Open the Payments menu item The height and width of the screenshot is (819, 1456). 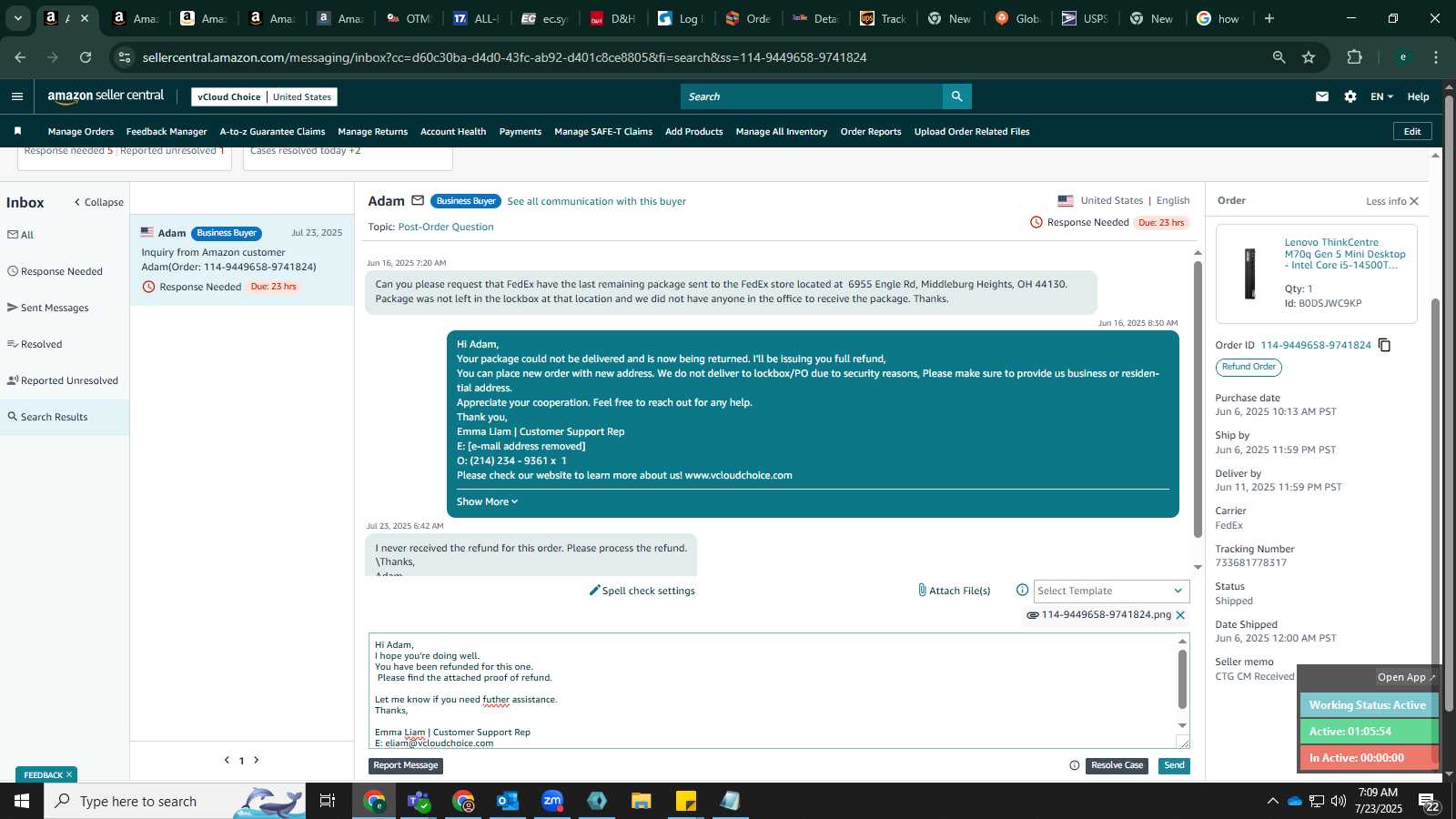tap(521, 131)
